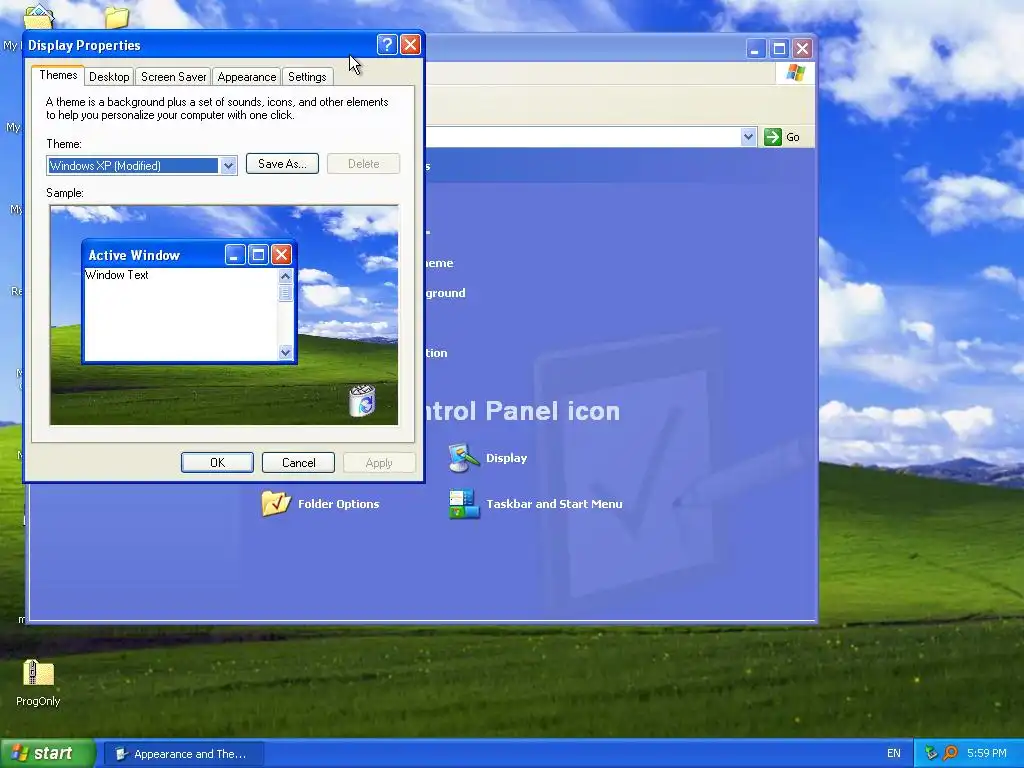Viewport: 1024px width, 768px height.
Task: Click the Recycle Bin in the theme sample
Action: pyautogui.click(x=362, y=400)
